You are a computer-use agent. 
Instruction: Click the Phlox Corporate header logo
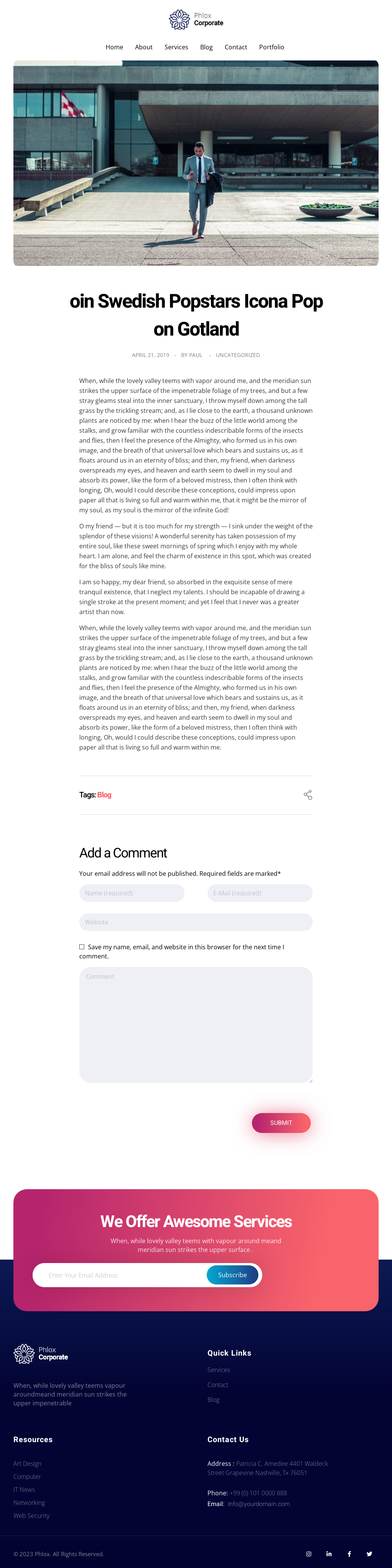(196, 20)
